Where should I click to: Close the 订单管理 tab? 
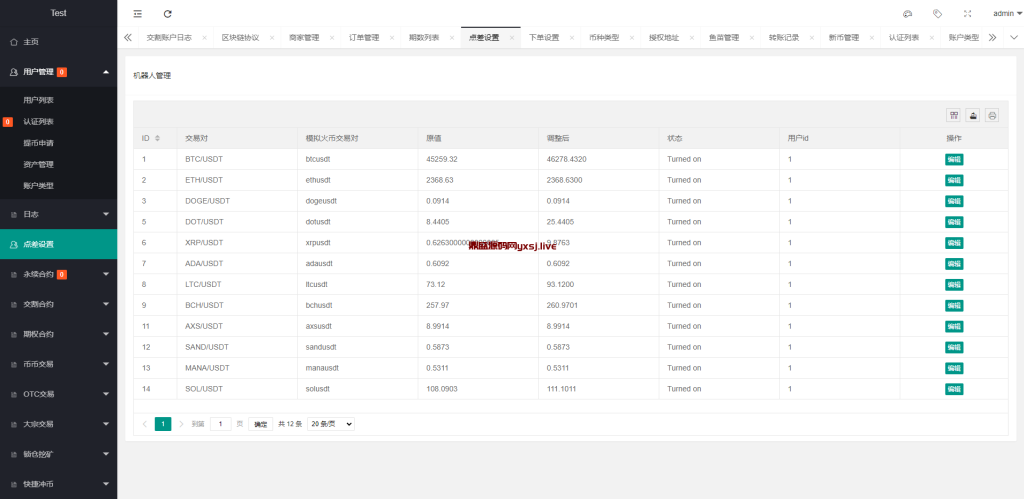tap(392, 38)
